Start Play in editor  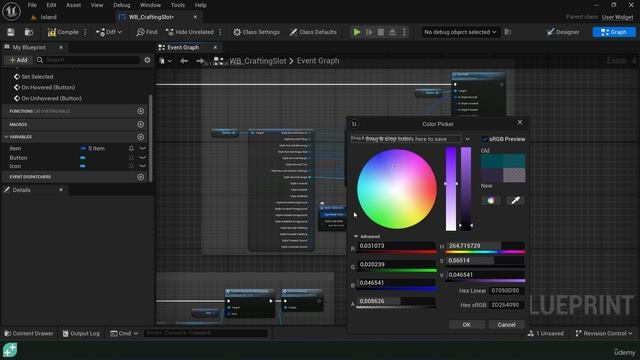357,32
